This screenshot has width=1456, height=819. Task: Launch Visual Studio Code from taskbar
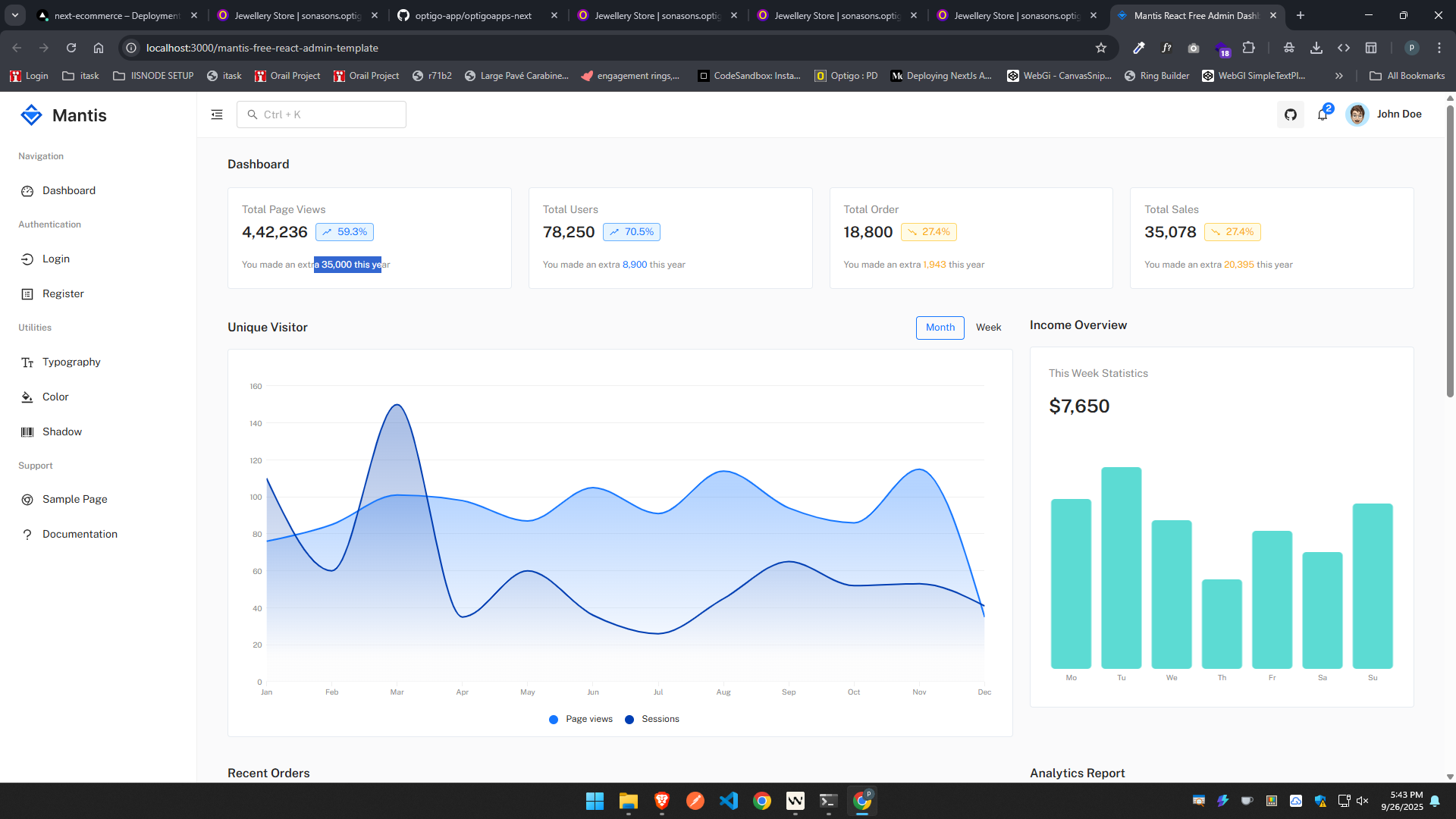[729, 801]
